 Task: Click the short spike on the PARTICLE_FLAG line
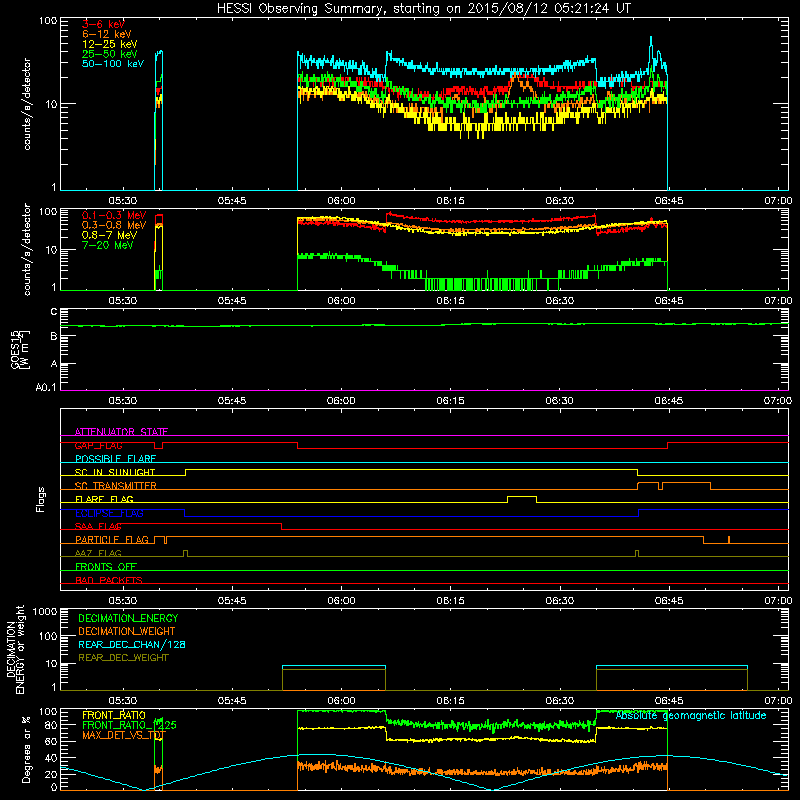pos(729,539)
